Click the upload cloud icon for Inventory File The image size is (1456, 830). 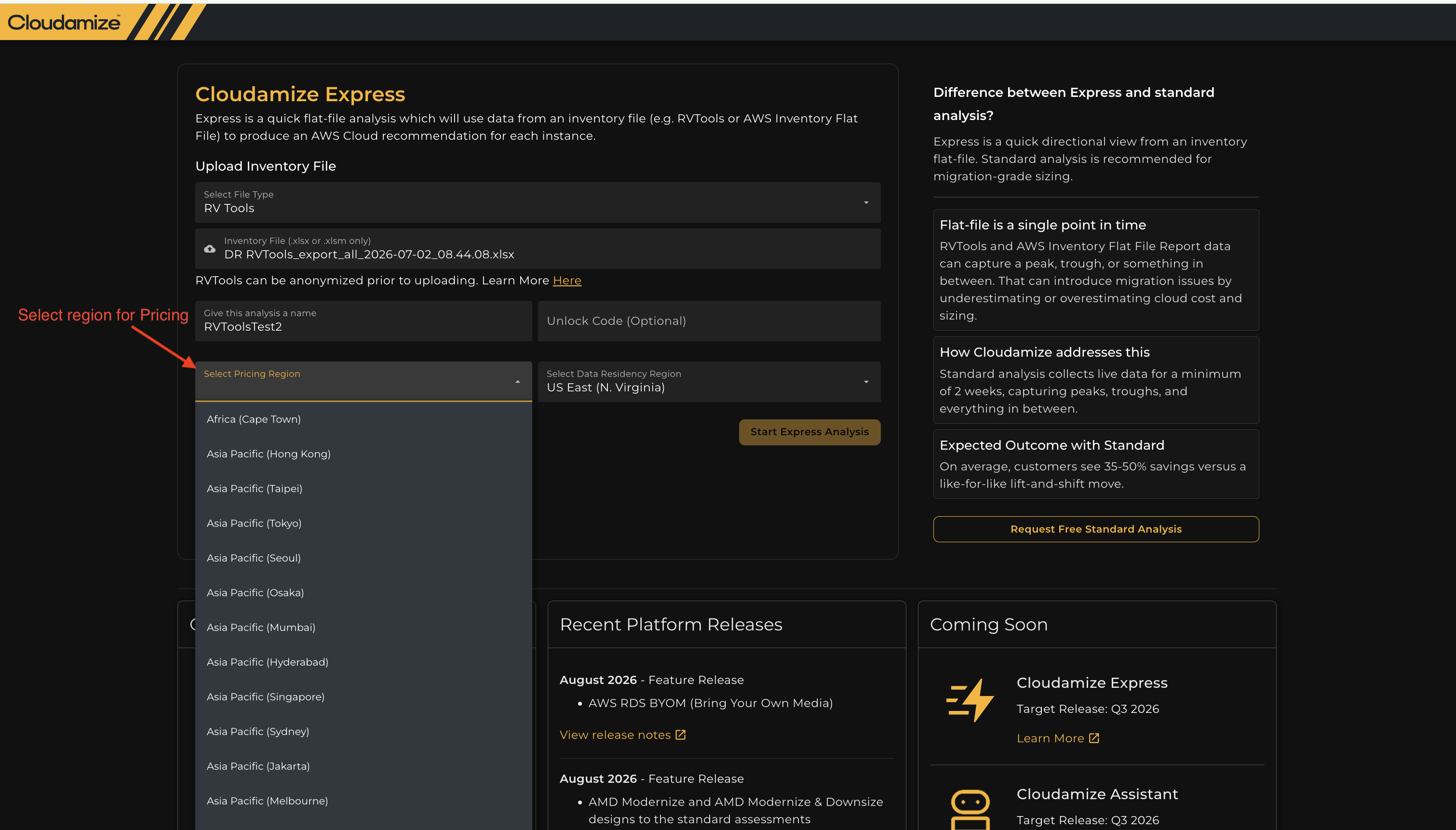pyautogui.click(x=210, y=249)
